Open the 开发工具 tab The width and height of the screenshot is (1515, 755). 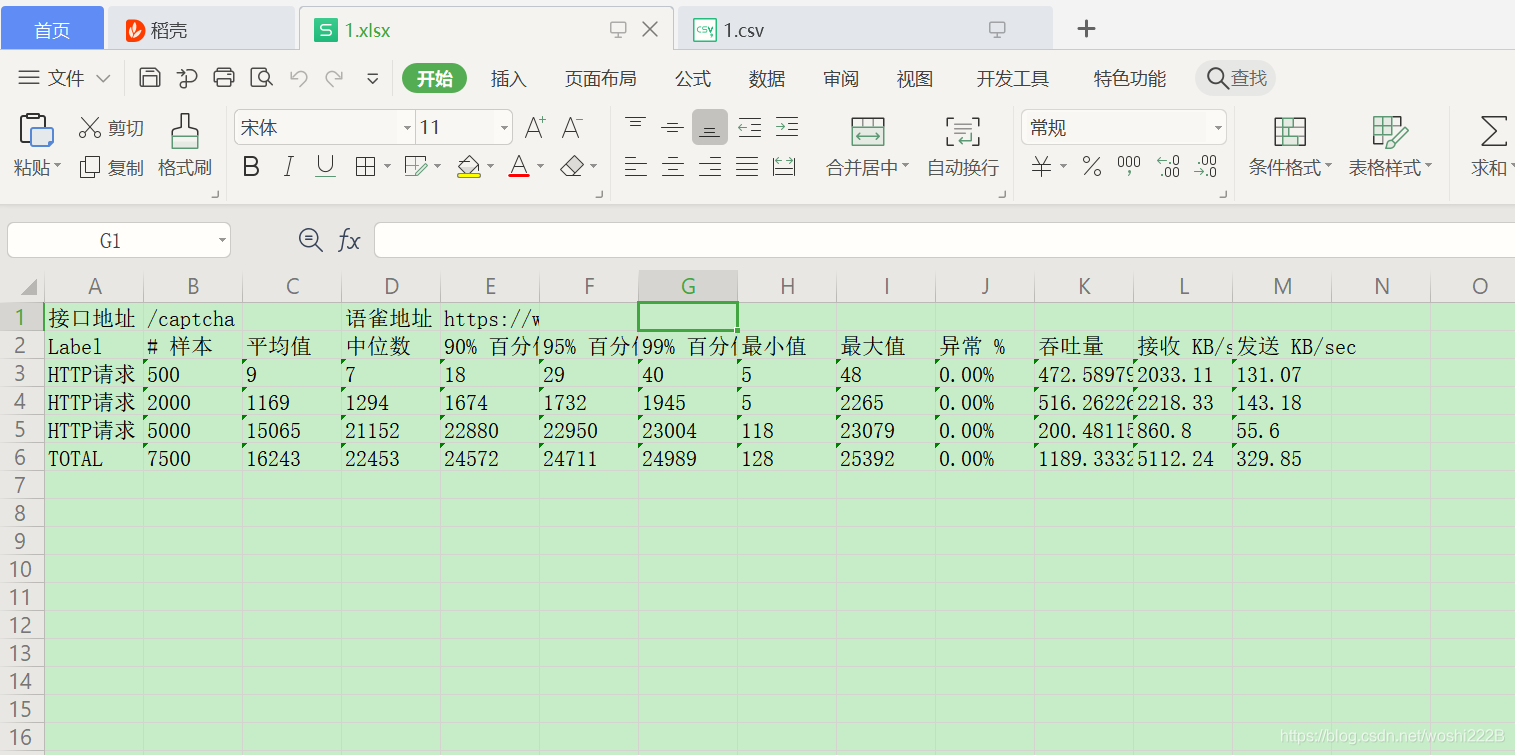click(x=1013, y=78)
